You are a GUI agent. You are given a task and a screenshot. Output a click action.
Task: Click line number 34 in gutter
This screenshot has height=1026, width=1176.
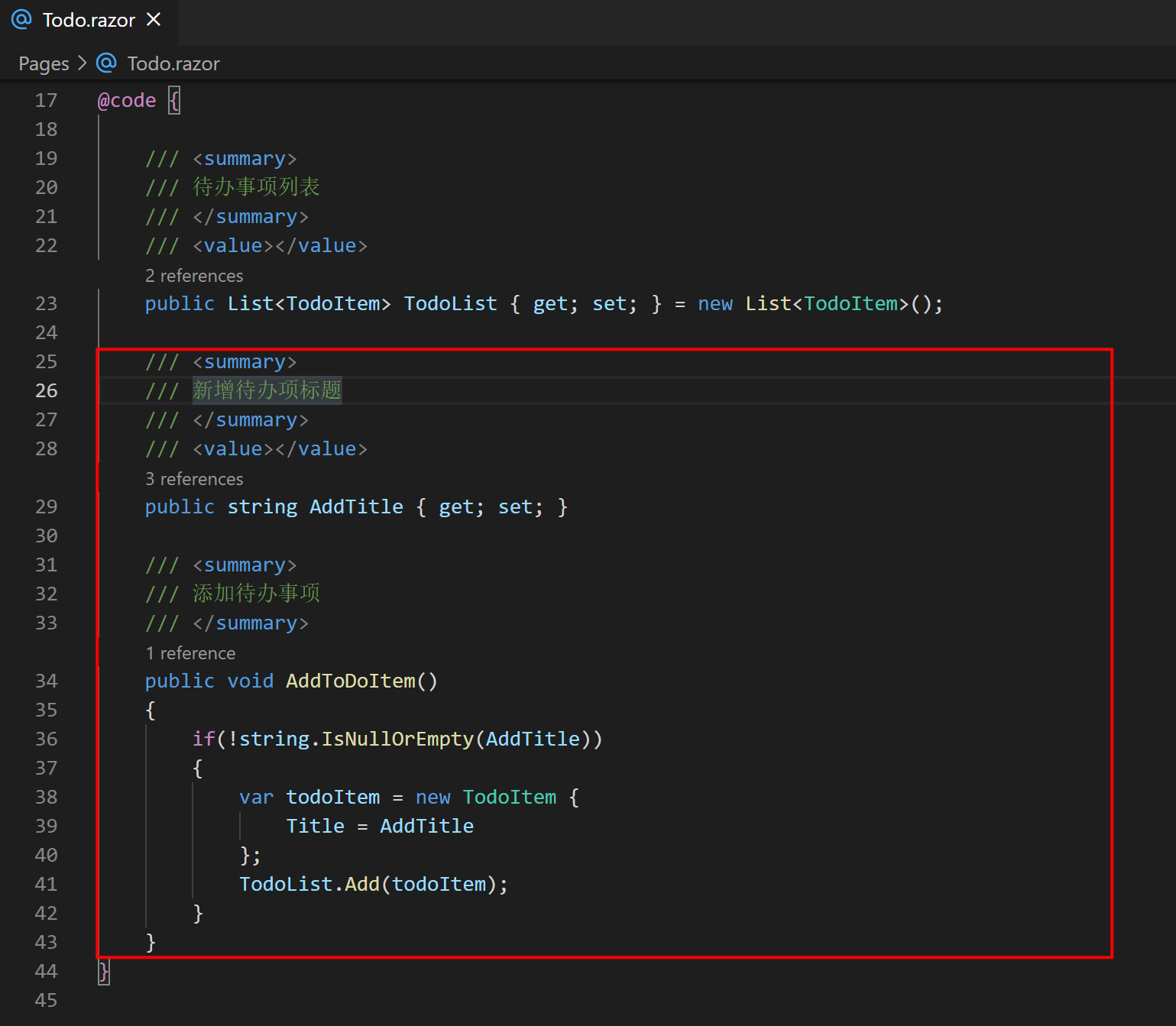46,681
